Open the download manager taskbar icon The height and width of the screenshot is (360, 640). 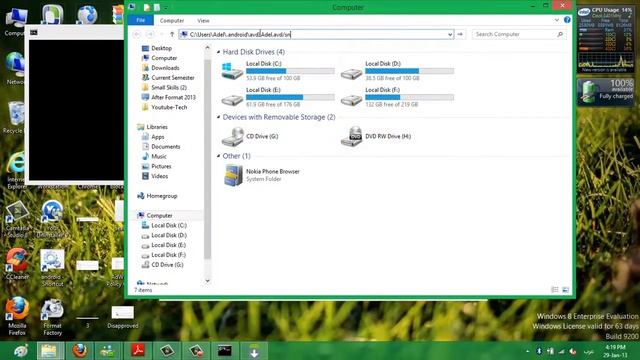(x=254, y=351)
